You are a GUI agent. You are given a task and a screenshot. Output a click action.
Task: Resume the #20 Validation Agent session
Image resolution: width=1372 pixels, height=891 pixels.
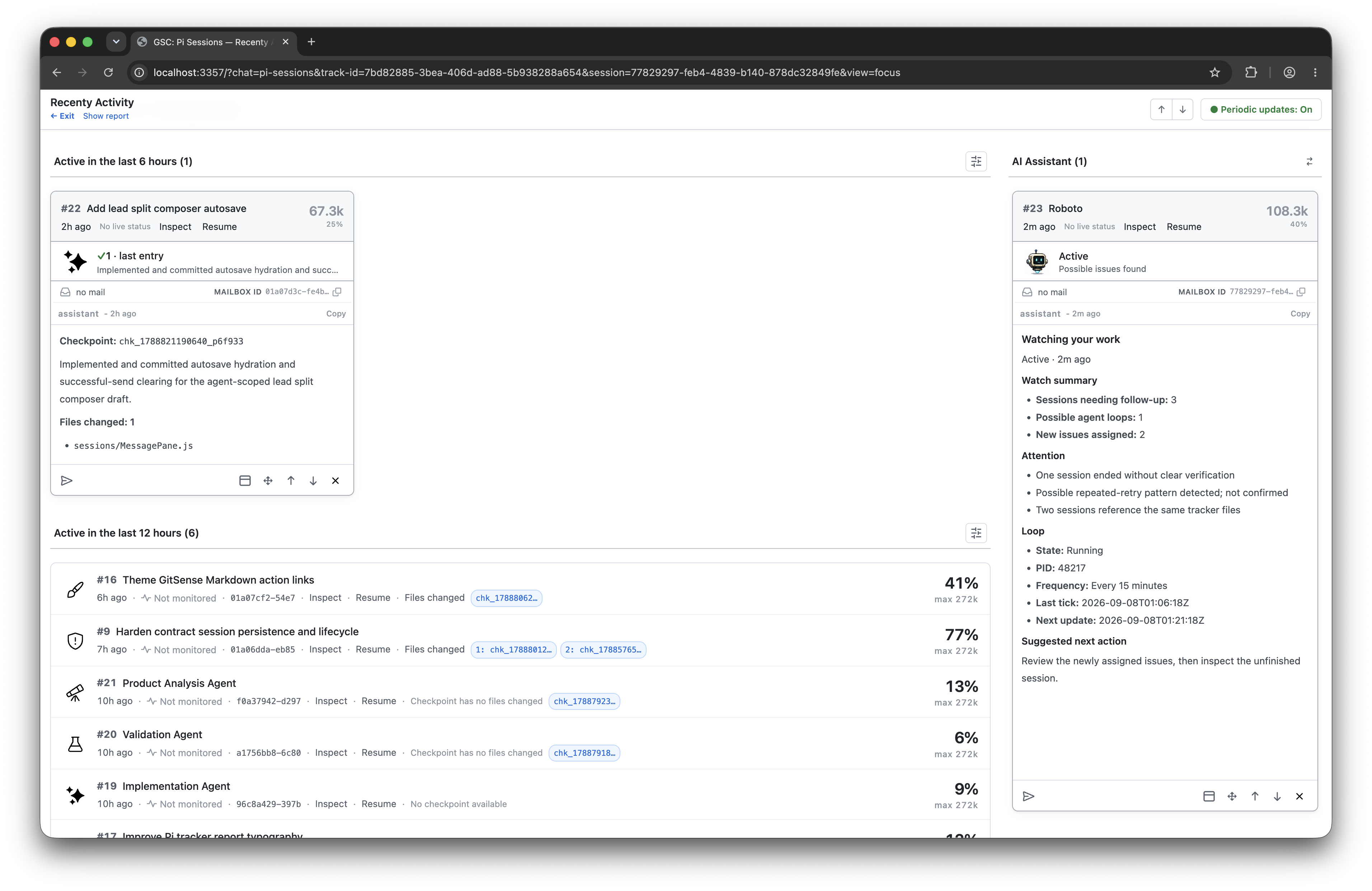click(x=378, y=752)
